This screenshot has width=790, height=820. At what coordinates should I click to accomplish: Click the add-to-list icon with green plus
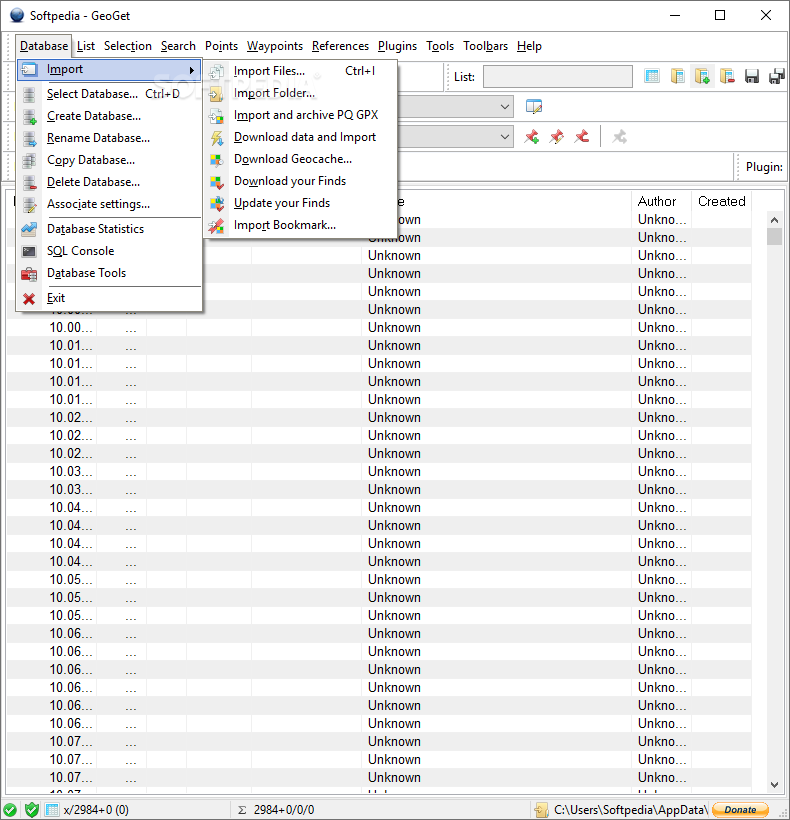tap(702, 76)
